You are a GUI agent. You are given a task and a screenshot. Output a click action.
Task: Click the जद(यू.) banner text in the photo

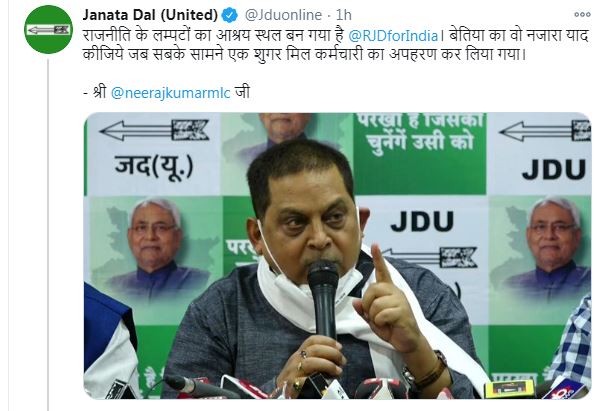click(153, 166)
